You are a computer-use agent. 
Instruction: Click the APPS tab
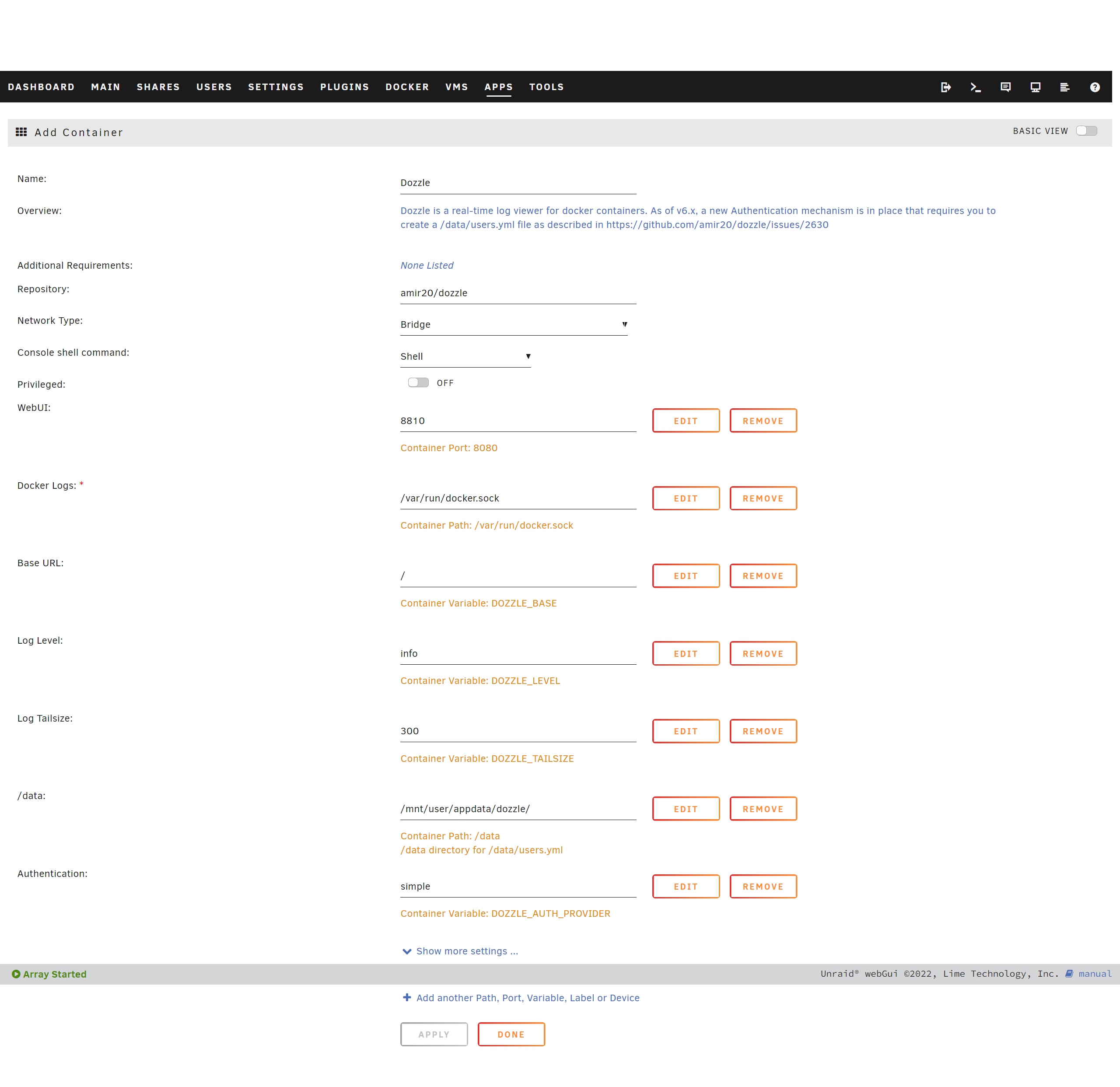(x=499, y=86)
